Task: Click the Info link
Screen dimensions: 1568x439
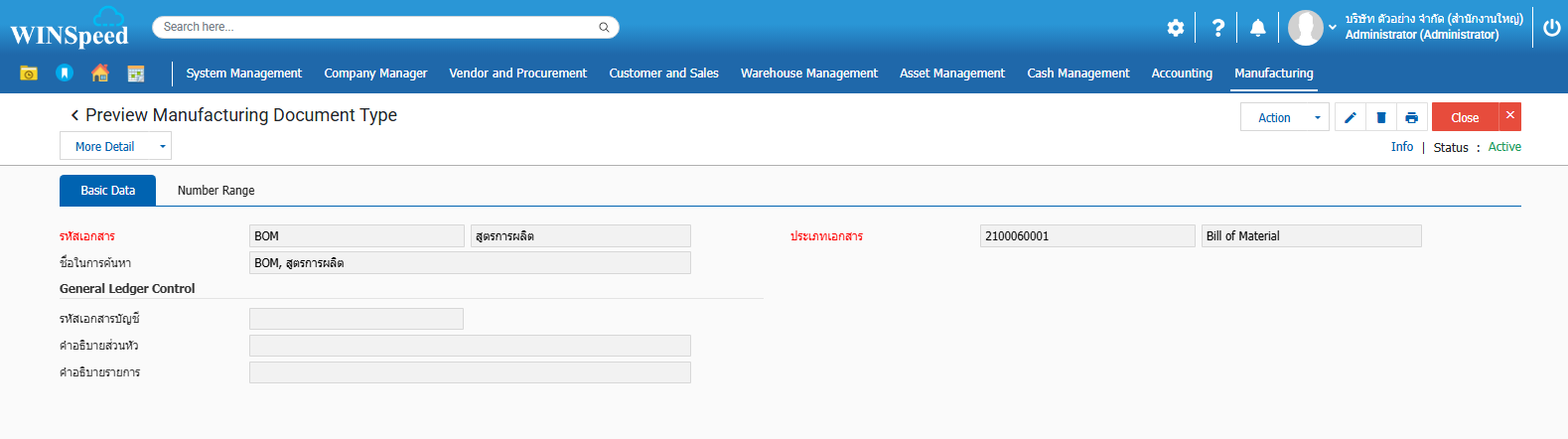Action: 1401,147
